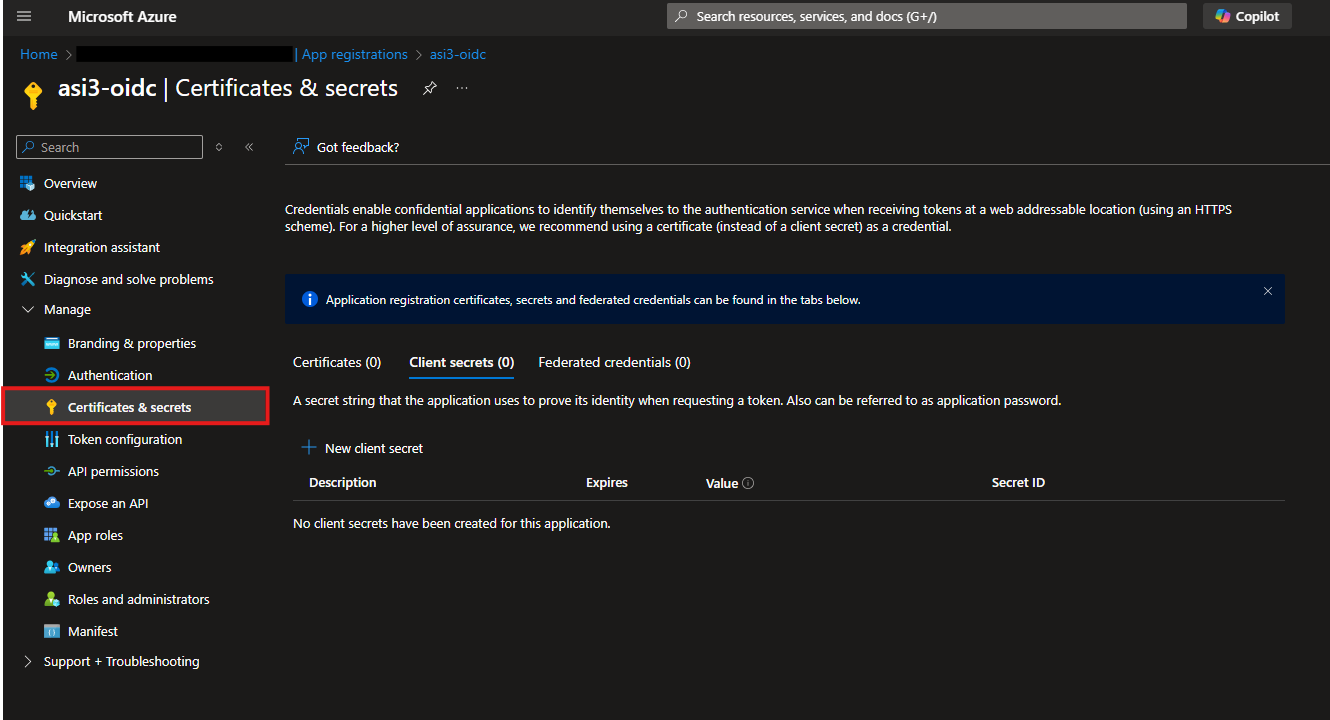This screenshot has width=1330, height=720.
Task: Click the magnifier icon in global search
Action: [682, 16]
